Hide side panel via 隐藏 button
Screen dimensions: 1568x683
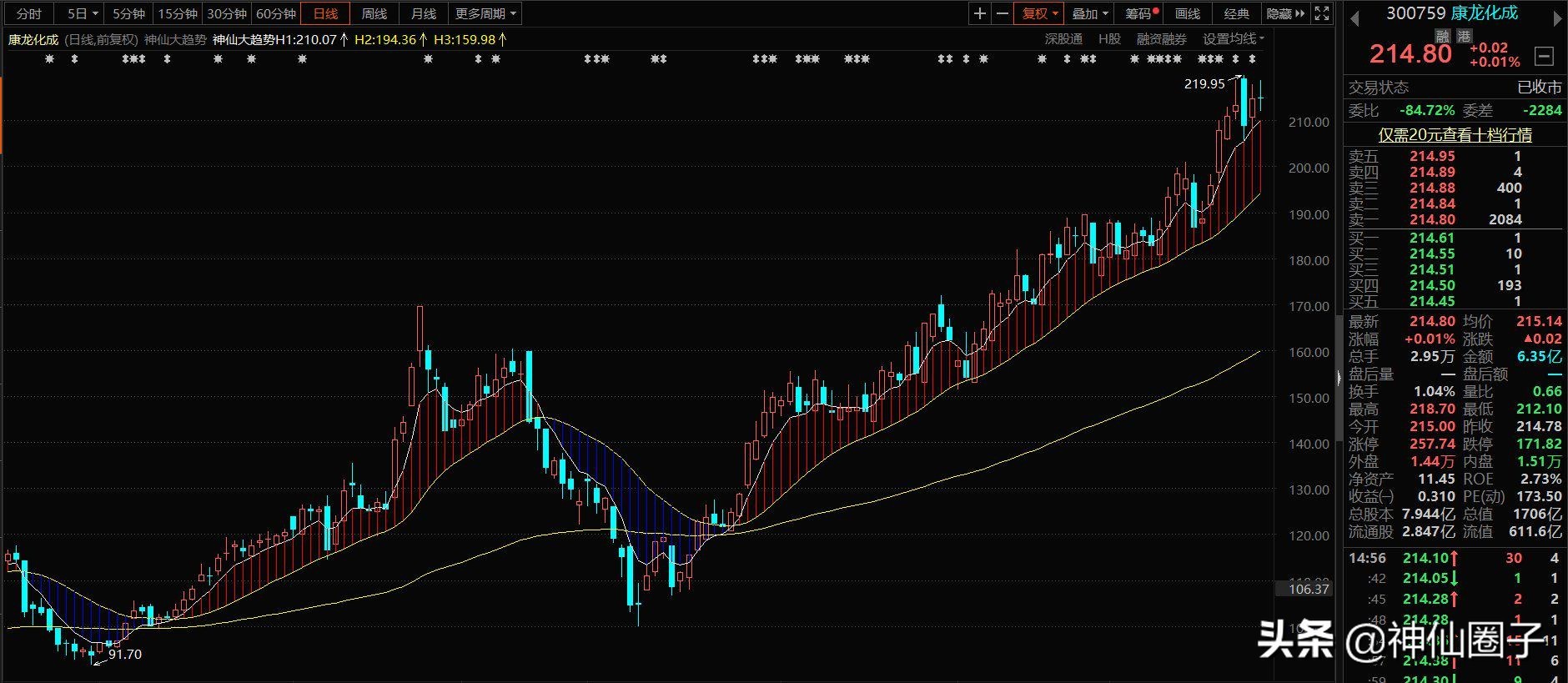[1285, 13]
